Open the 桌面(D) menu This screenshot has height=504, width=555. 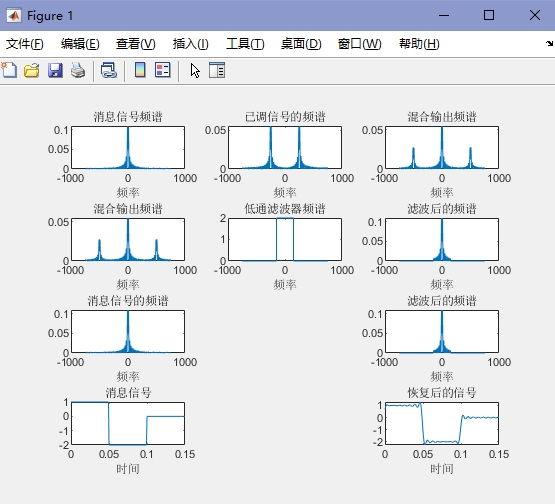click(x=301, y=44)
